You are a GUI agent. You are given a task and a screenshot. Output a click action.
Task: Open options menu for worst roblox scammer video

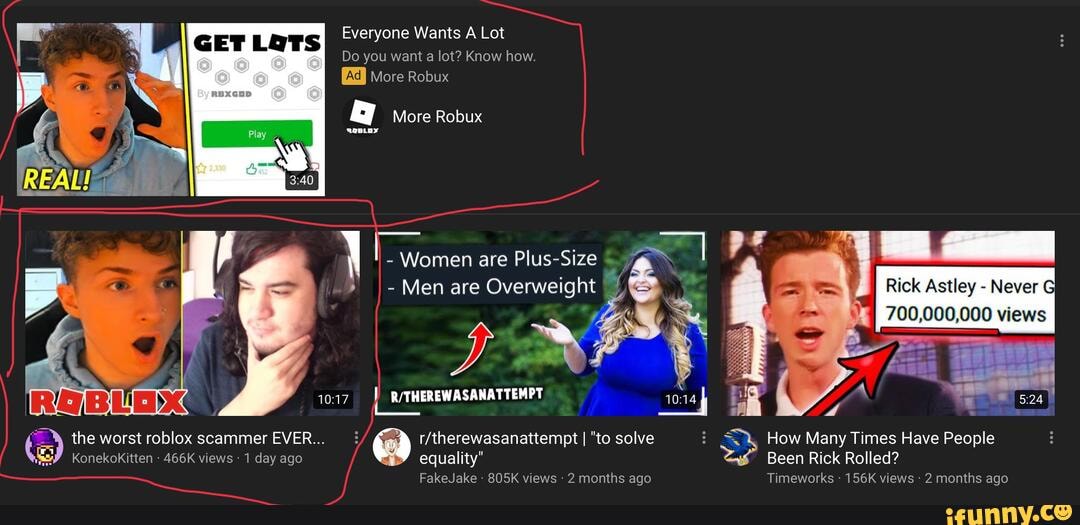pos(357,438)
